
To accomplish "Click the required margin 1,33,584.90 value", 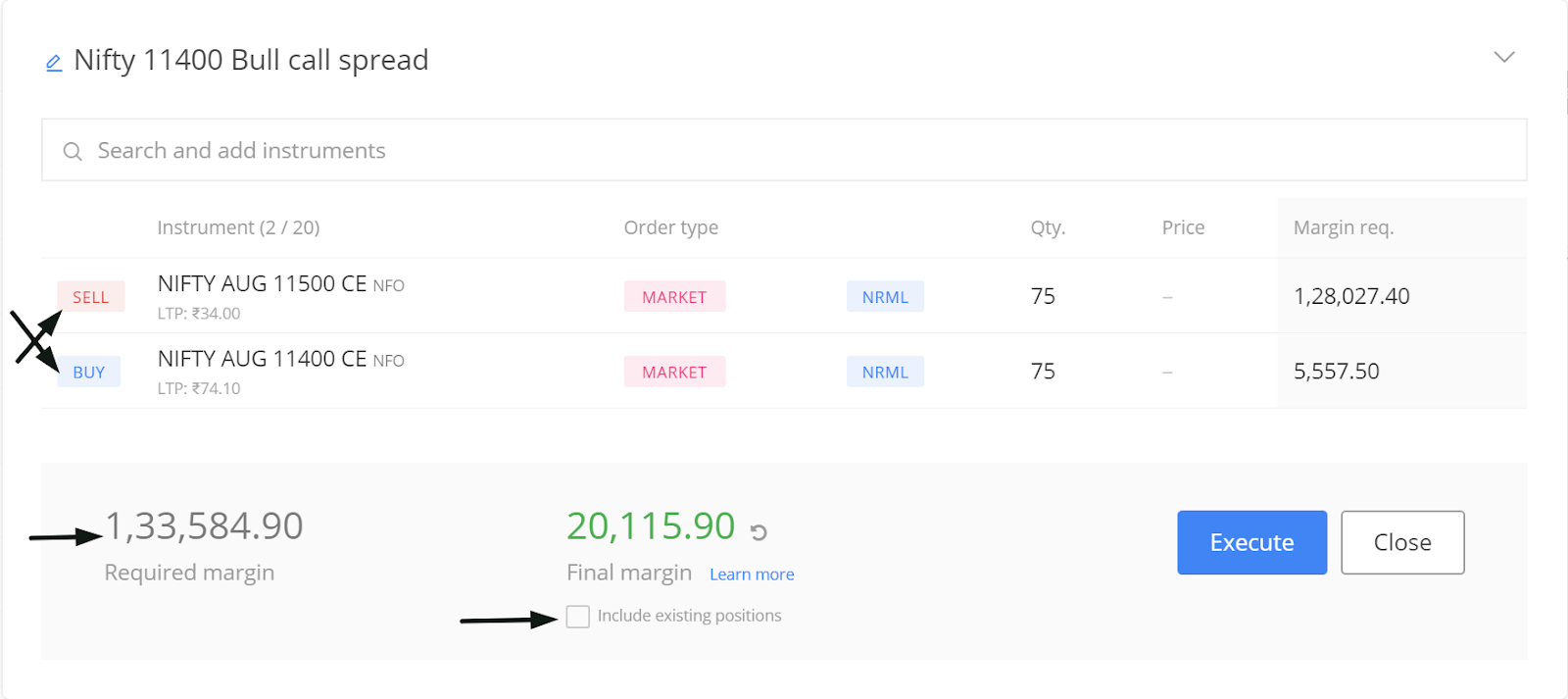I will [x=204, y=526].
